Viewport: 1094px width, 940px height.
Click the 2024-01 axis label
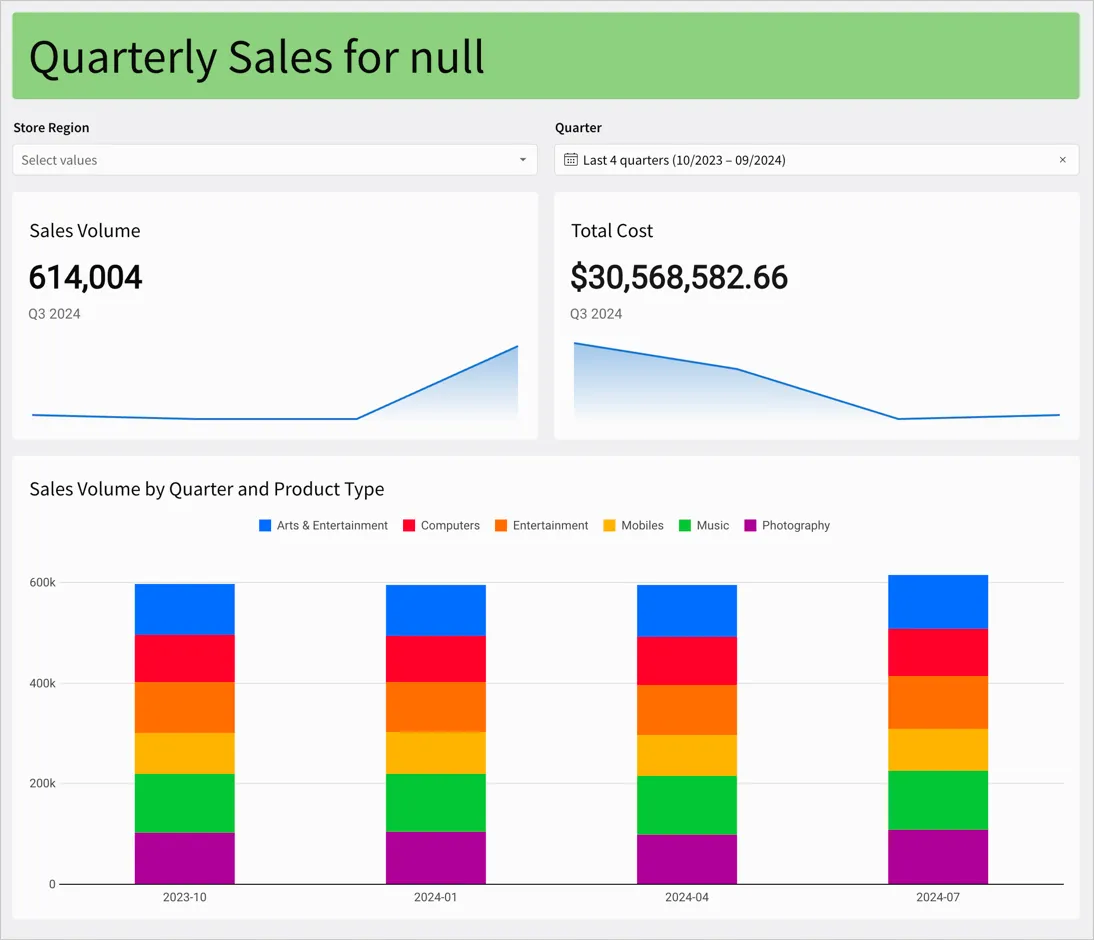pyautogui.click(x=436, y=897)
